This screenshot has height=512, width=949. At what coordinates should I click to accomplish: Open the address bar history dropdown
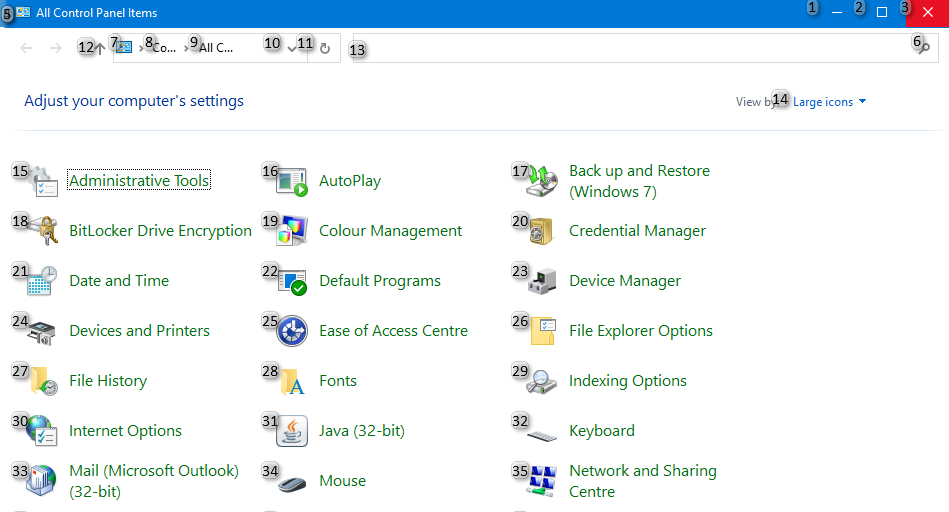pos(292,48)
